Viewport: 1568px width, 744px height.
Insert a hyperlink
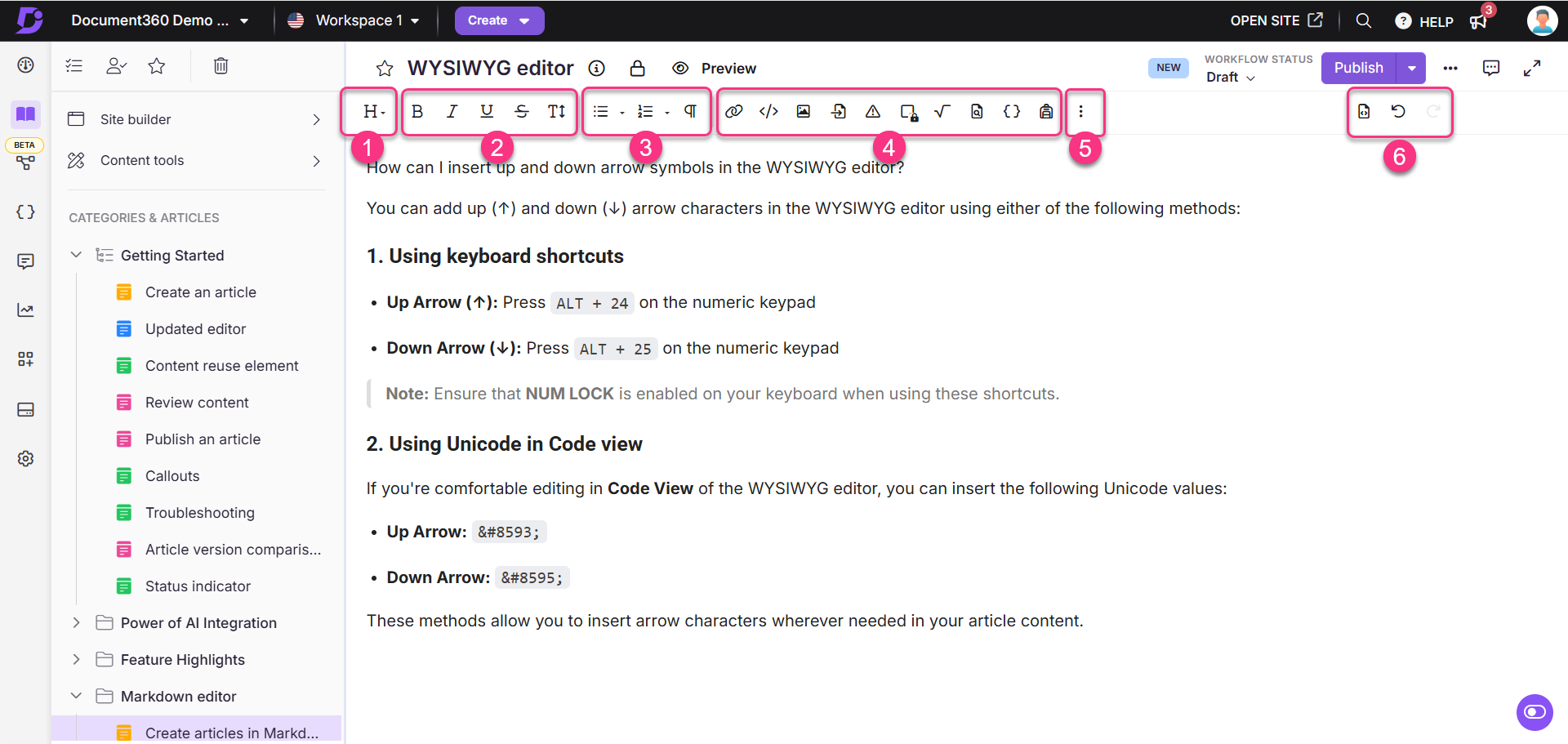pyautogui.click(x=734, y=112)
